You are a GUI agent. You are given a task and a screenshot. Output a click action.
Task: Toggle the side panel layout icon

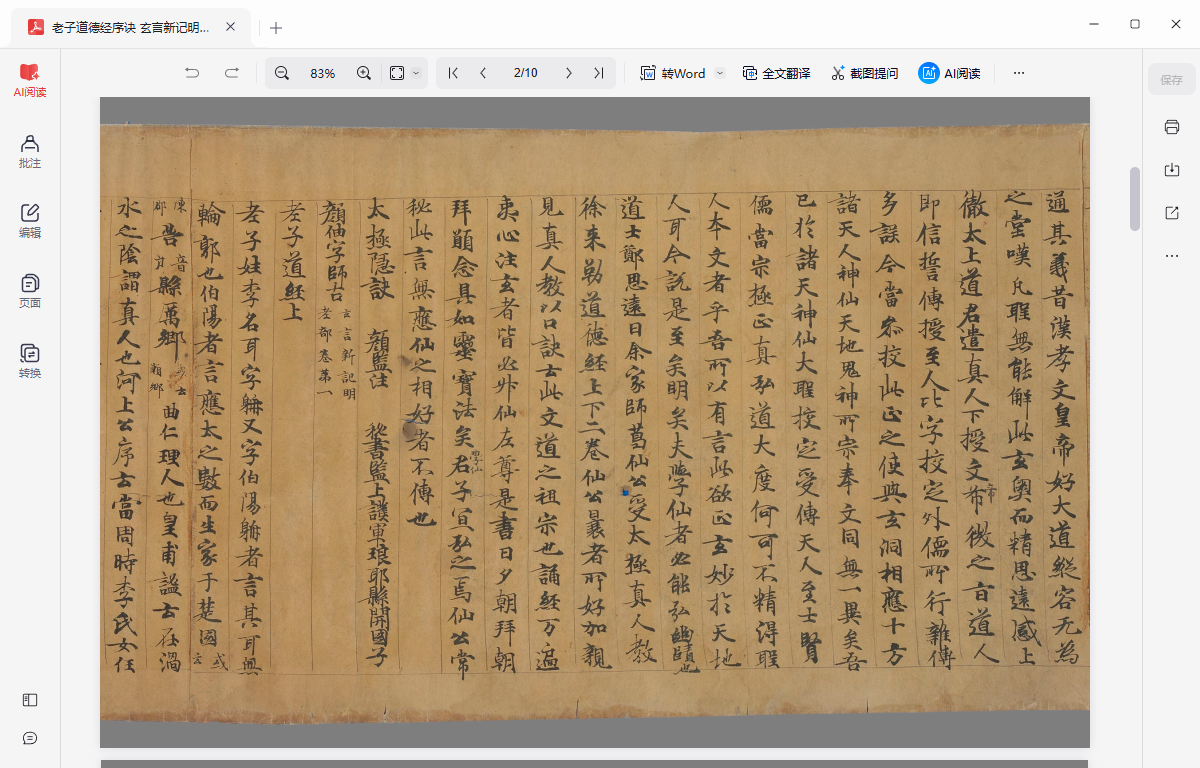[x=30, y=701]
